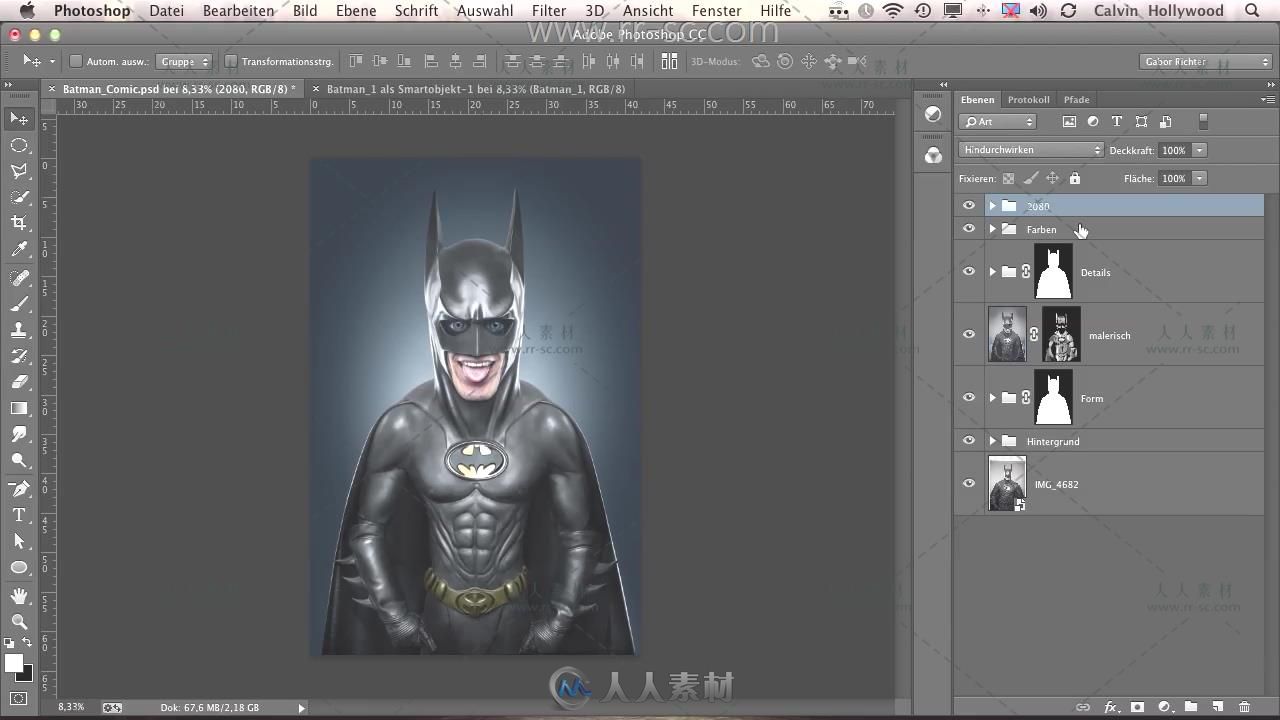Expand the Hintergrund group
This screenshot has height=720, width=1280.
pyautogui.click(x=992, y=441)
